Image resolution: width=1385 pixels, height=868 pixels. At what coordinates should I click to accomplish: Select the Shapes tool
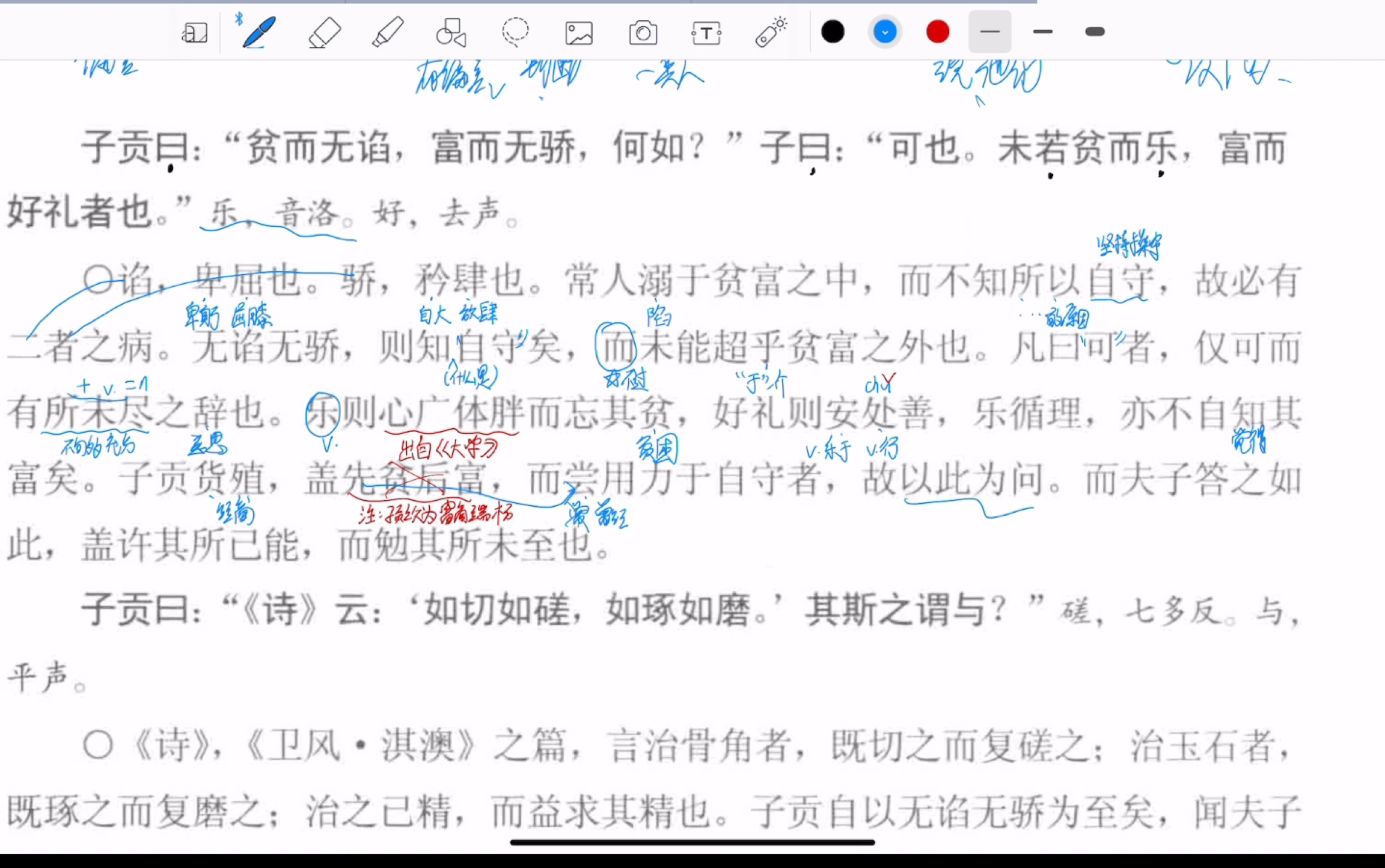tap(451, 32)
